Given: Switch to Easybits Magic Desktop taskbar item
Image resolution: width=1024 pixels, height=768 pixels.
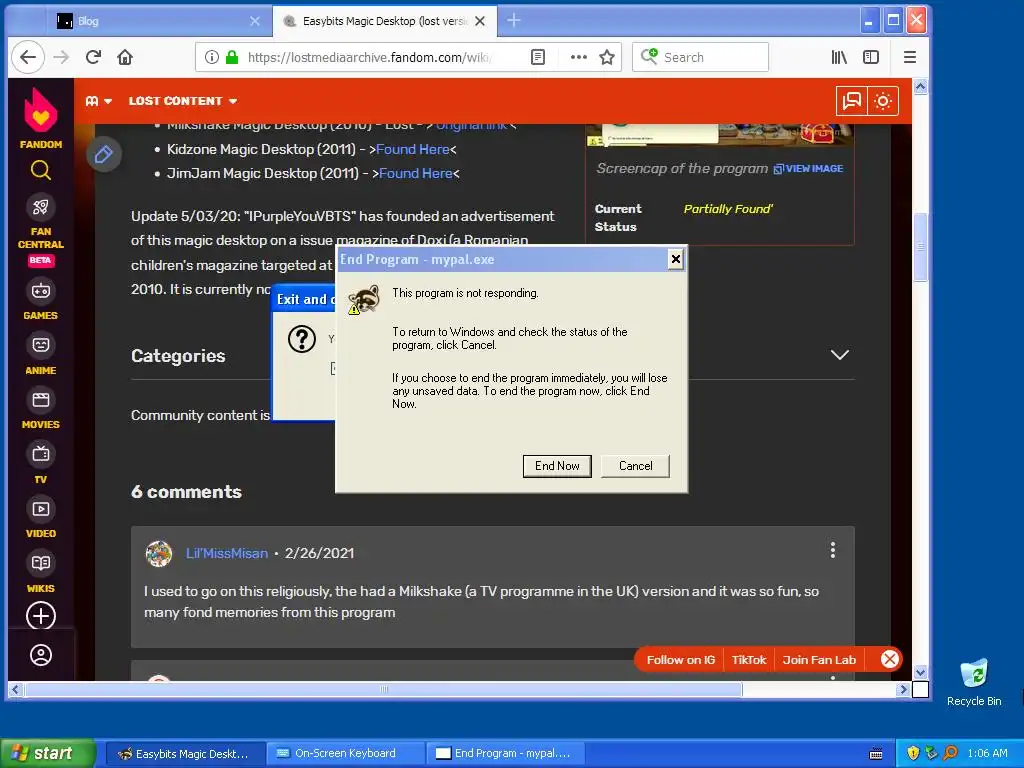Looking at the screenshot, I should pyautogui.click(x=185, y=754).
